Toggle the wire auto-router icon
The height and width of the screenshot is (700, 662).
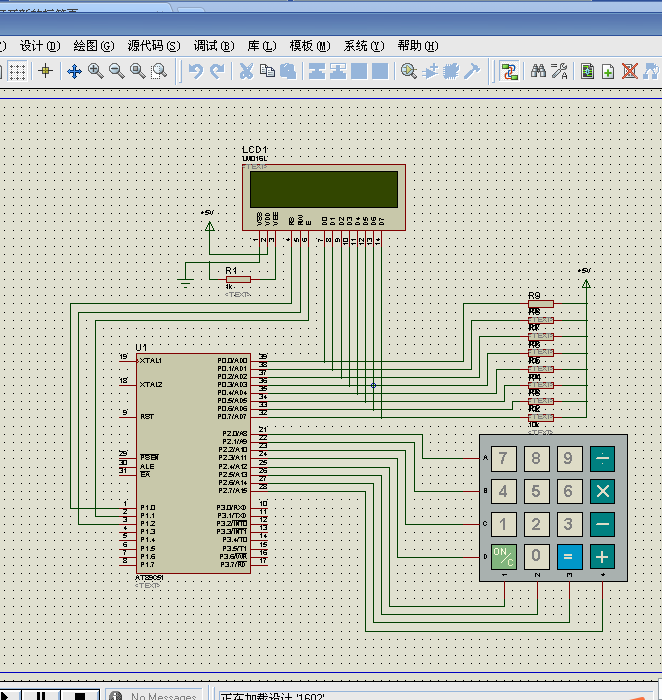pyautogui.click(x=510, y=71)
